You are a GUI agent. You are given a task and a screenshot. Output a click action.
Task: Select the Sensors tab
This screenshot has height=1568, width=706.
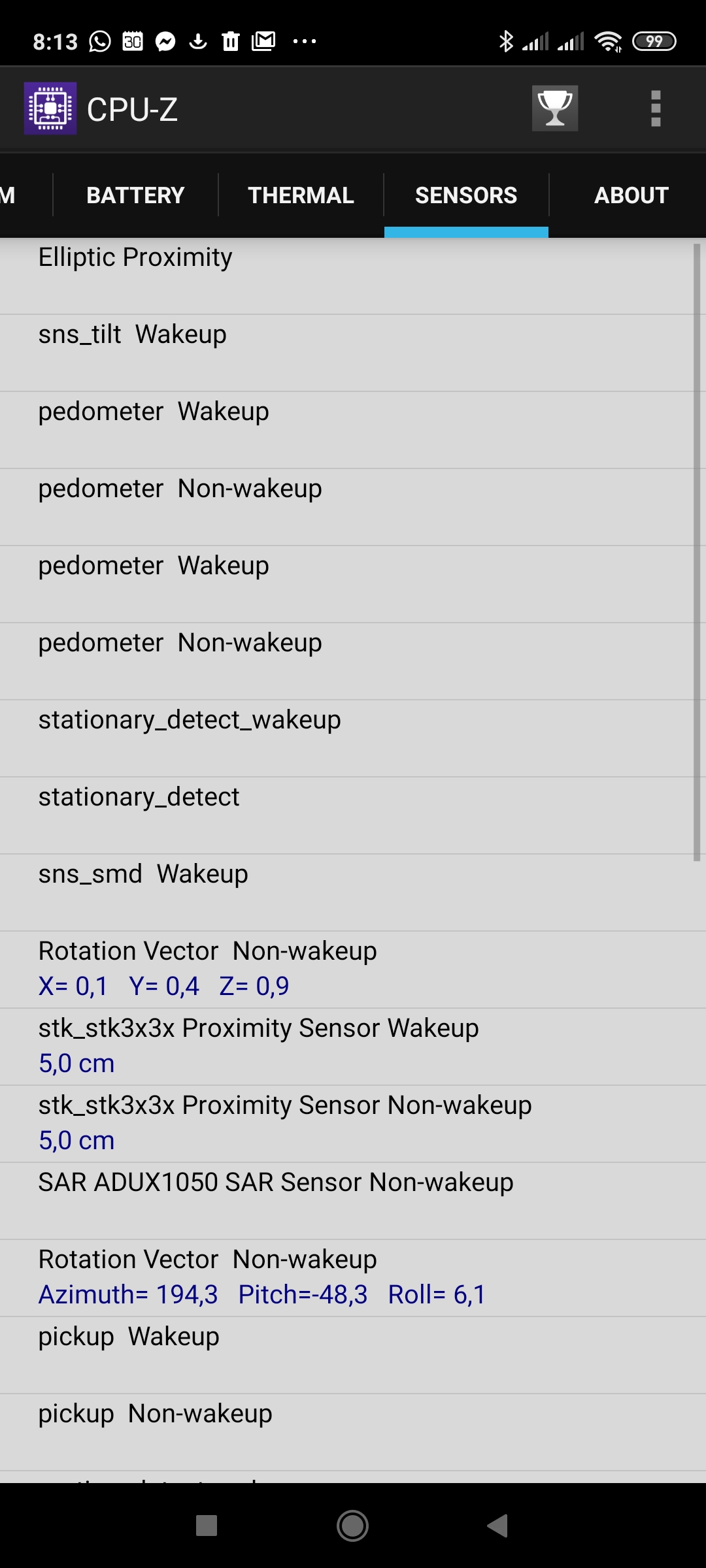coord(466,195)
